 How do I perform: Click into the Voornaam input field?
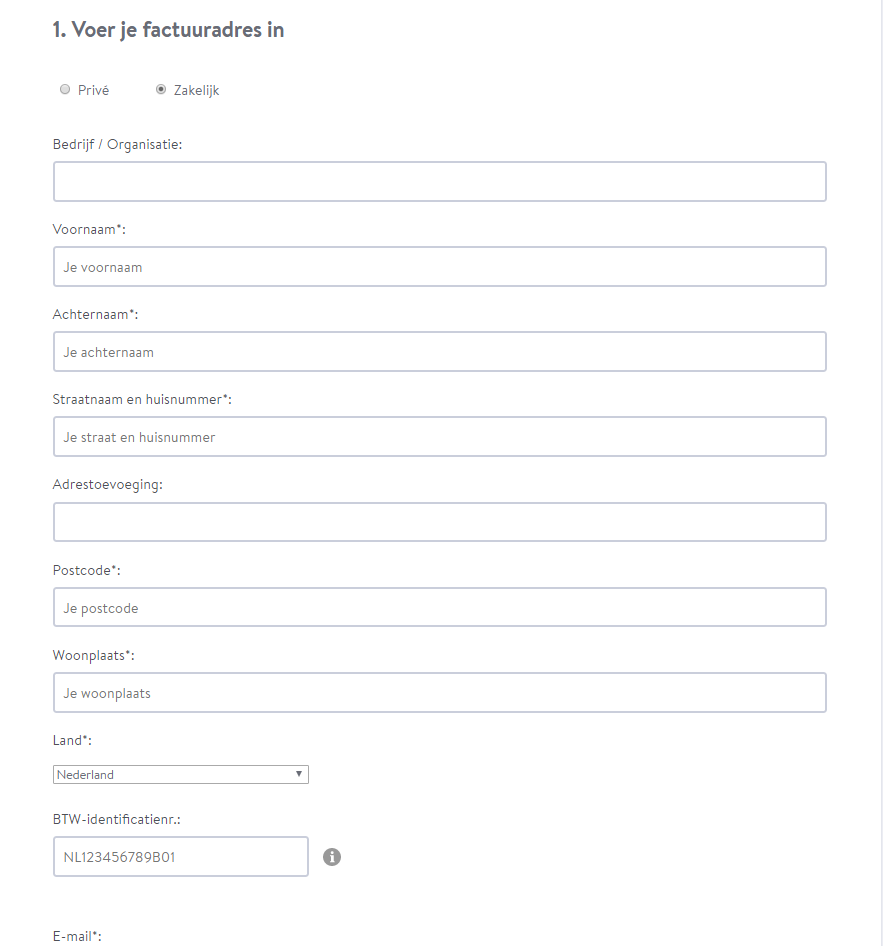click(440, 267)
